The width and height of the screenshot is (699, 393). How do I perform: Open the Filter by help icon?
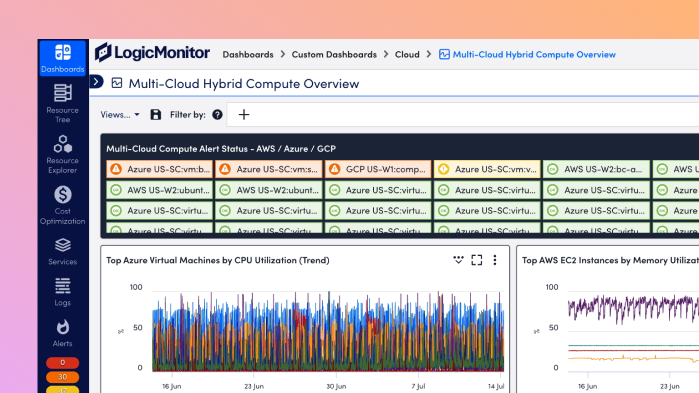217,115
